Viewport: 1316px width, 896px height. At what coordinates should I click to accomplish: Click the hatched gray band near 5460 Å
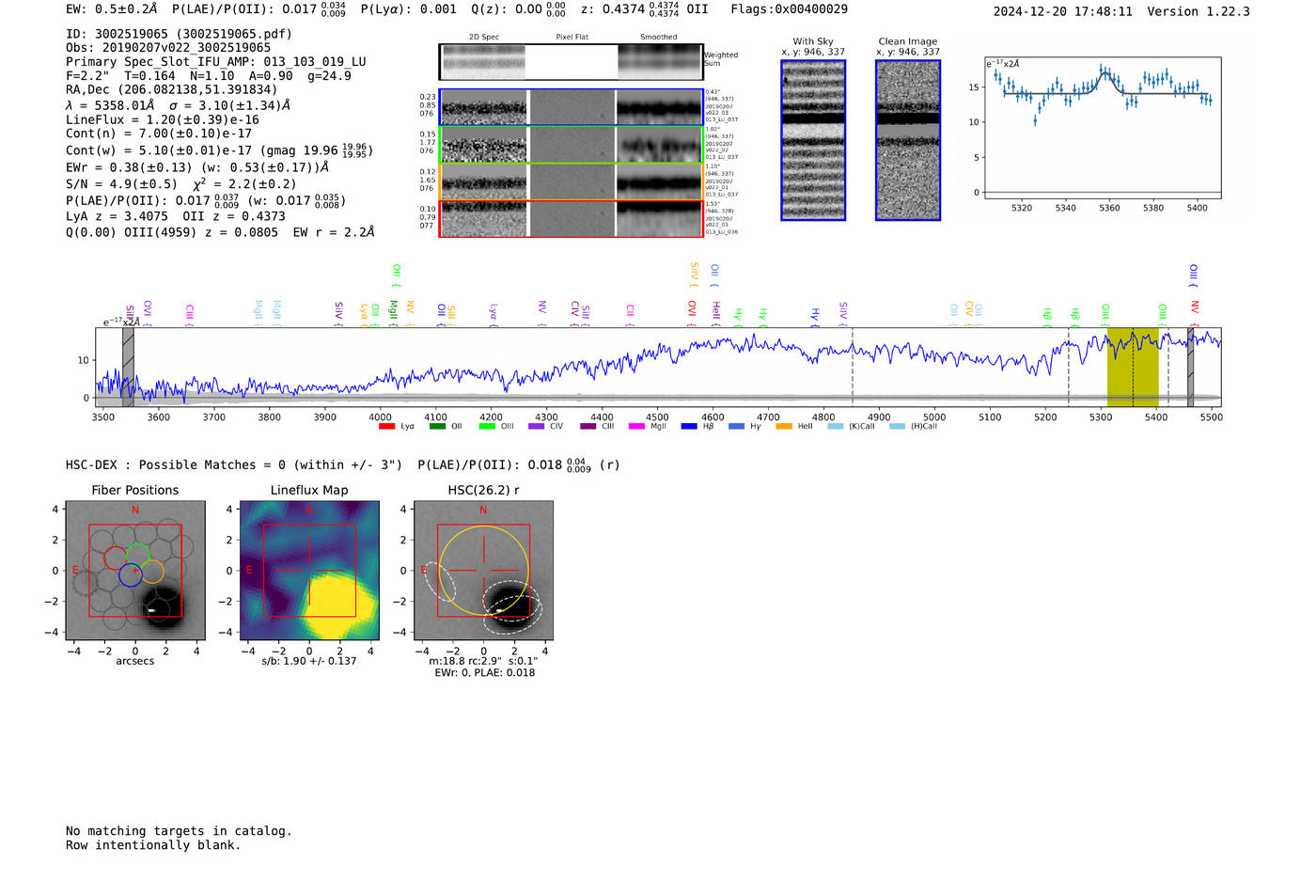pyautogui.click(x=1190, y=368)
